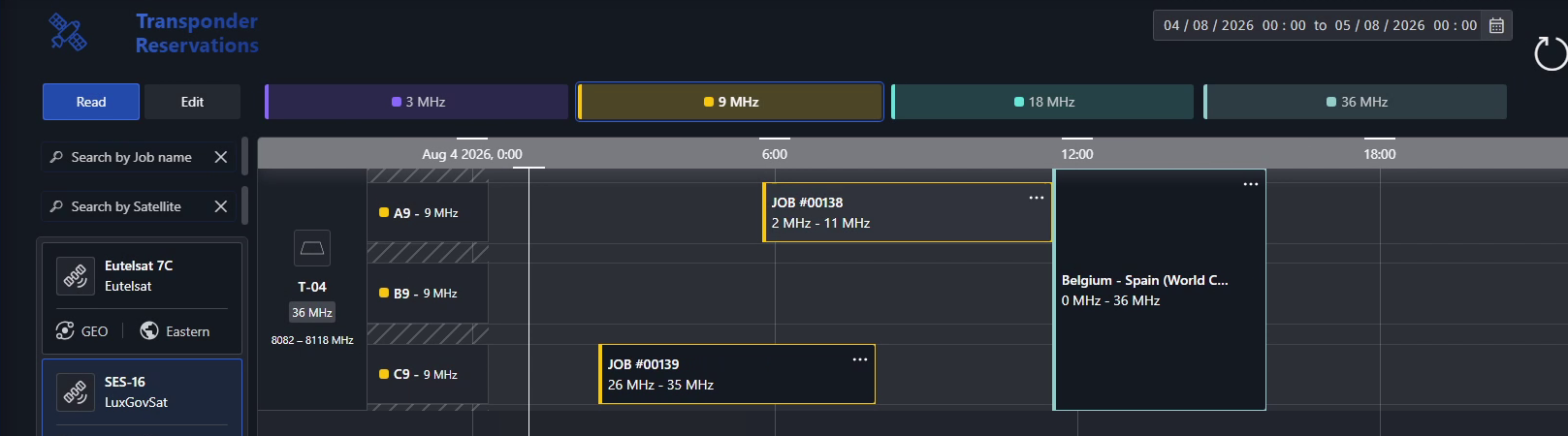The image size is (1568, 436).
Task: Click the 6:00 timeline marker
Action: [775, 154]
